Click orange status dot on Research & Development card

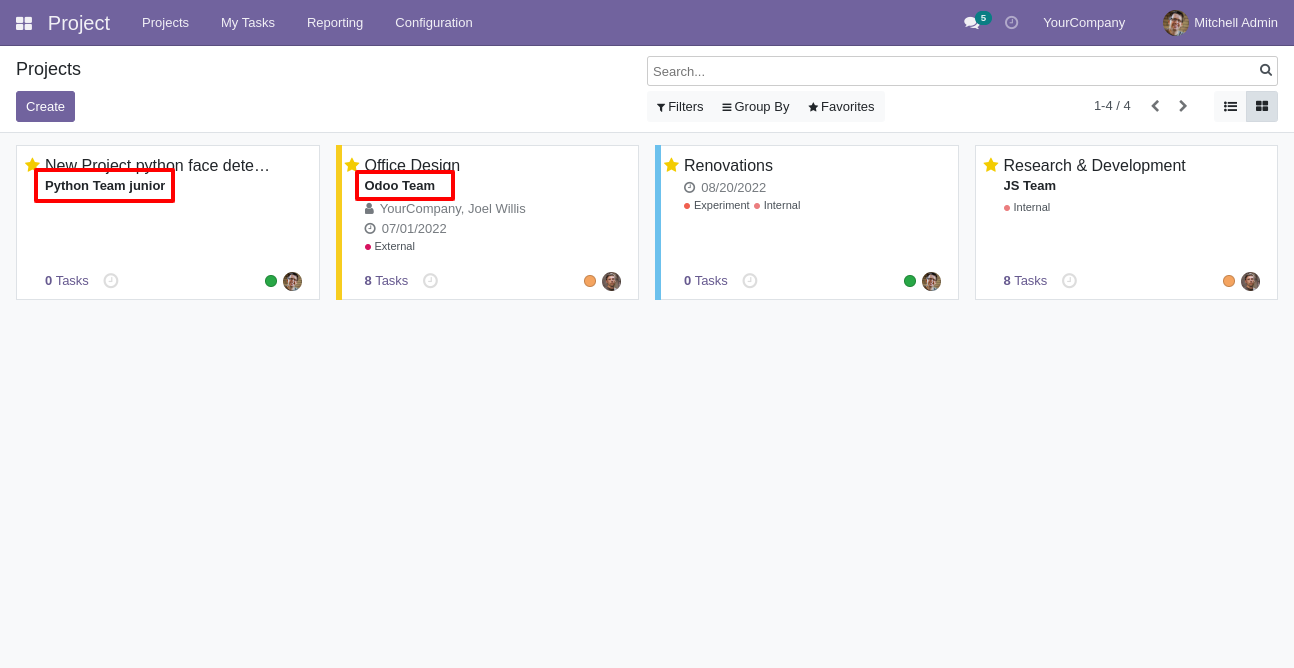click(1229, 281)
